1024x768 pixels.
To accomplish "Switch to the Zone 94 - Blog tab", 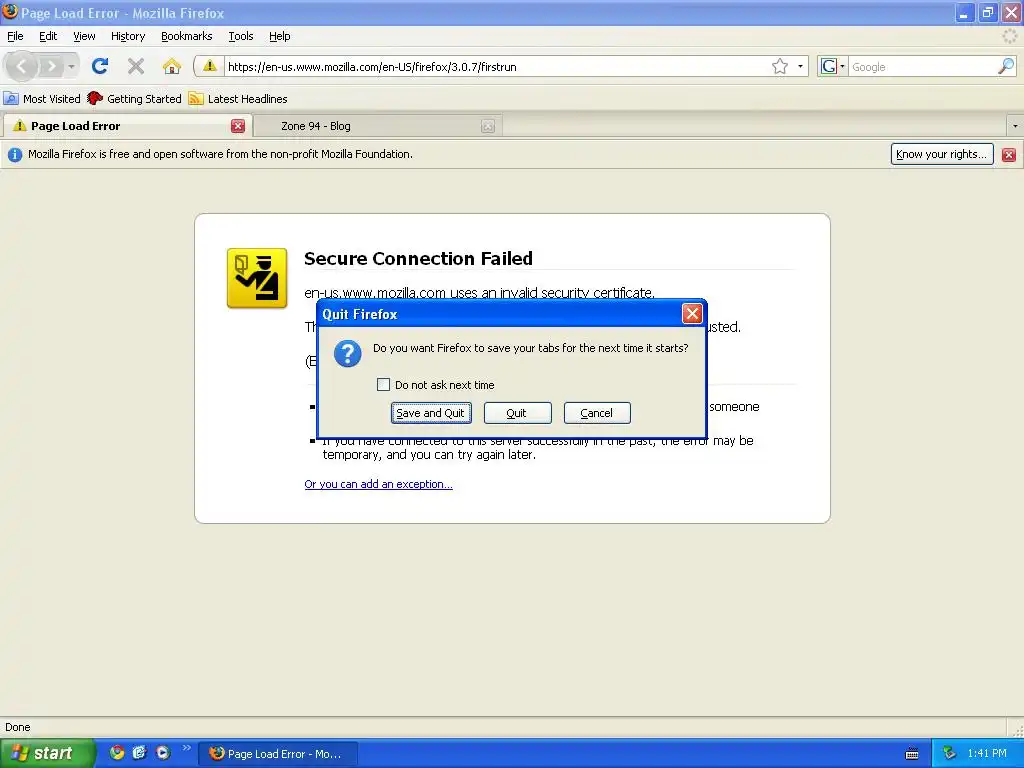I will (x=377, y=126).
